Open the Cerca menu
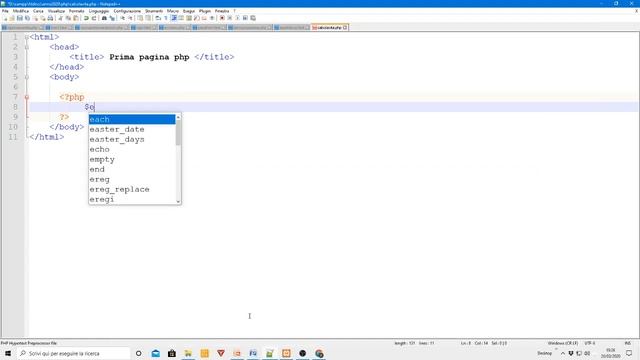The height and width of the screenshot is (360, 640). [38, 11]
